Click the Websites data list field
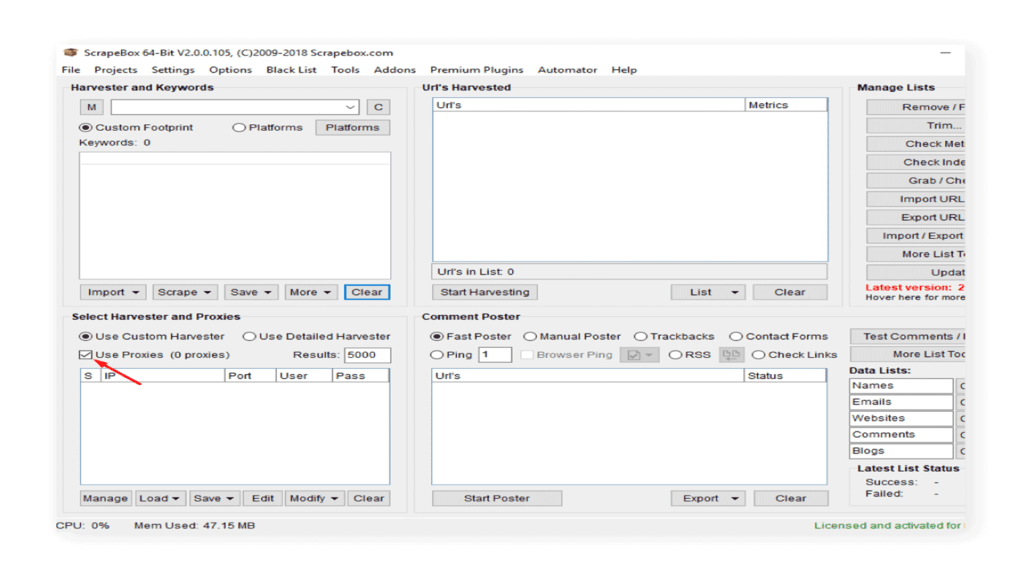The image size is (1024, 576). pyautogui.click(x=901, y=418)
